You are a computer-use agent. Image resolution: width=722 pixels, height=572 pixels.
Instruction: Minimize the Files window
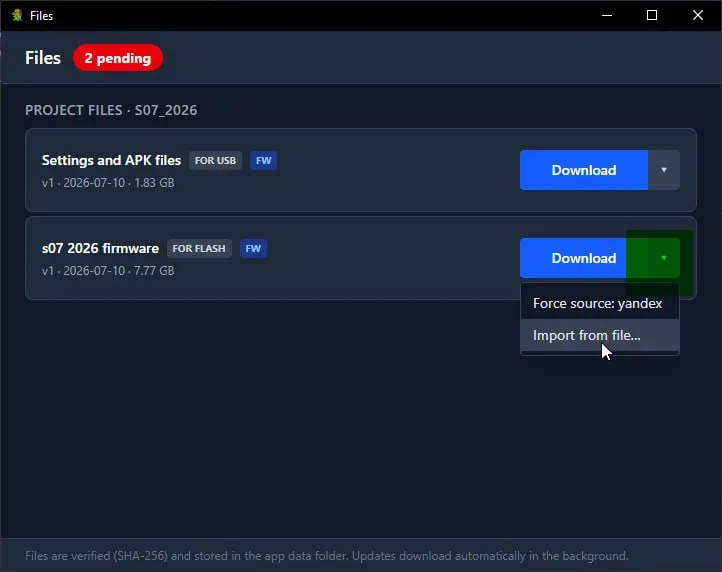point(607,15)
